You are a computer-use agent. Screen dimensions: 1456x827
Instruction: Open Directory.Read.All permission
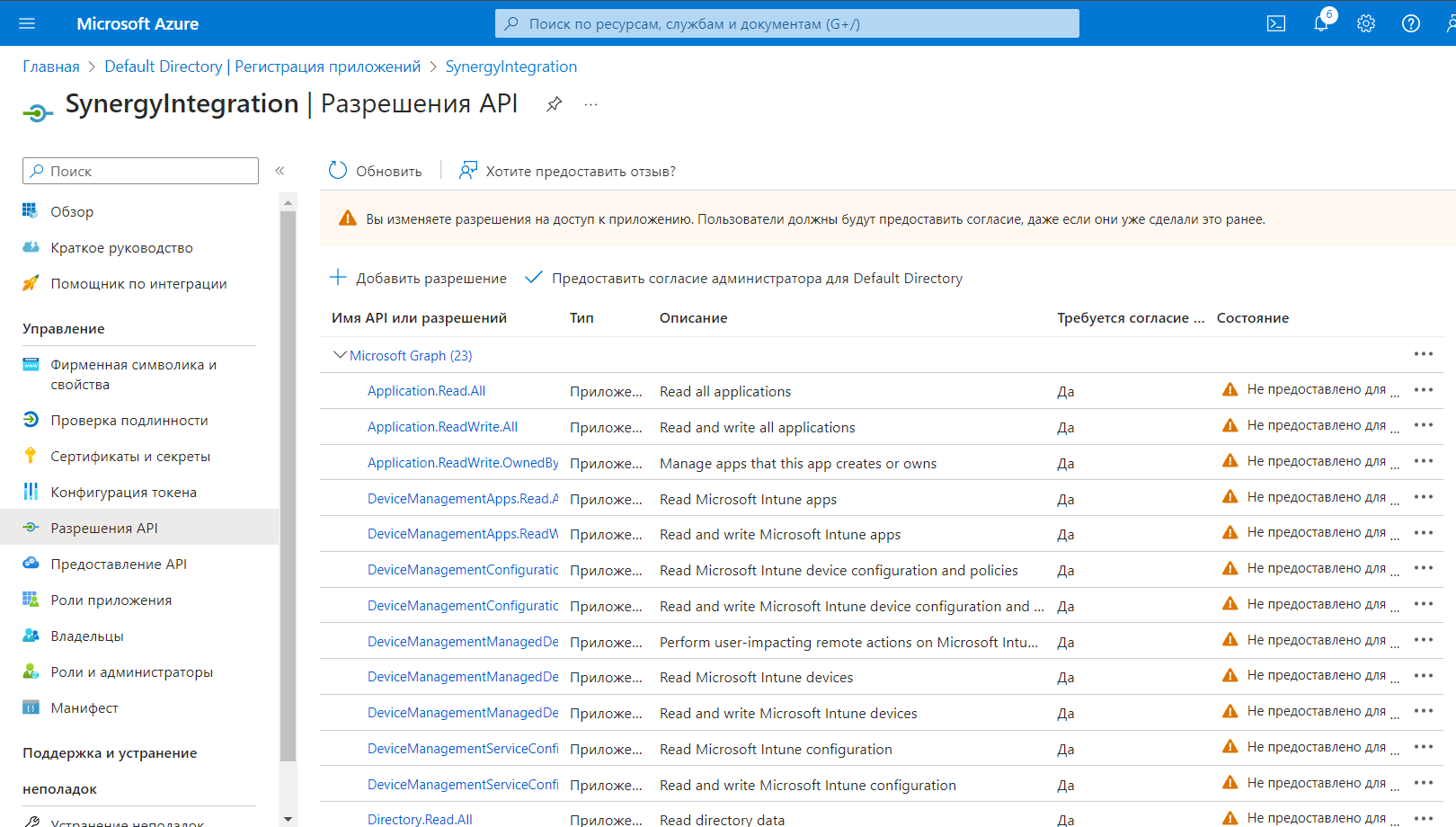420,819
